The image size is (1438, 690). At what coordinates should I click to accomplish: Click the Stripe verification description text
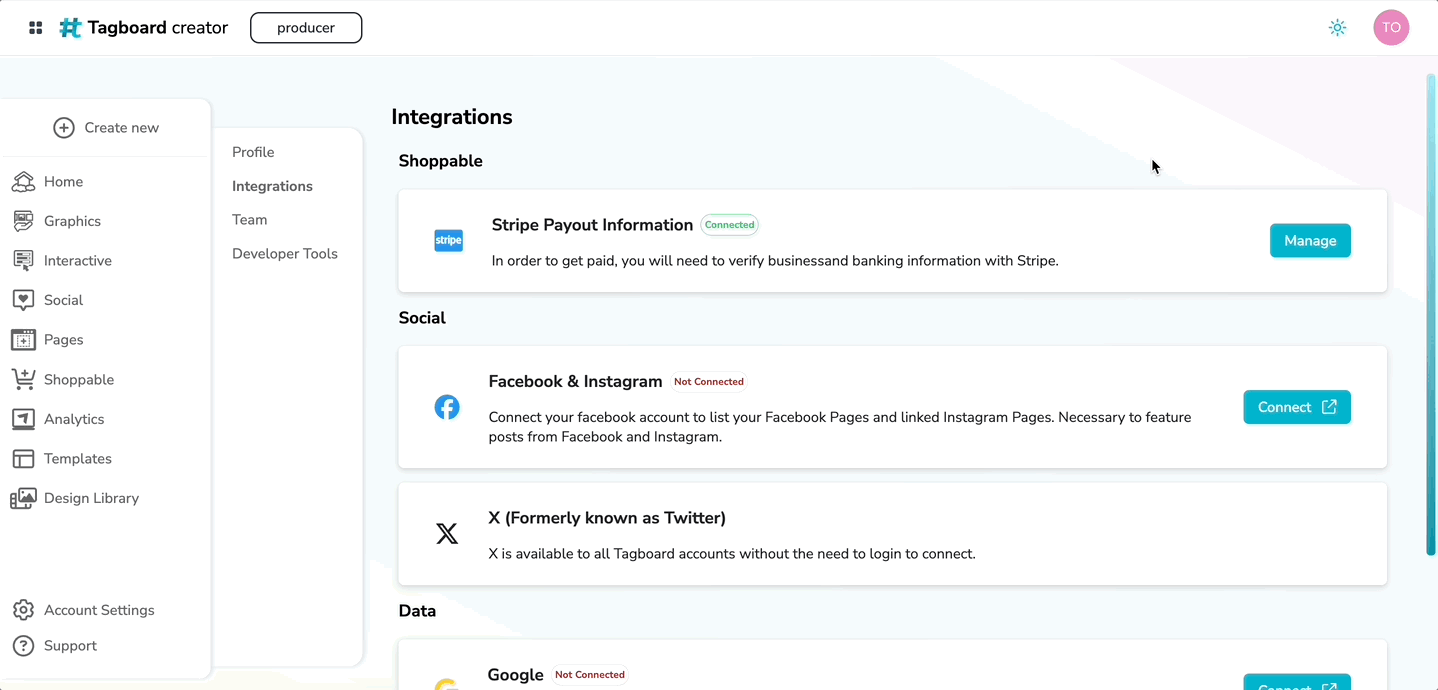tap(775, 261)
